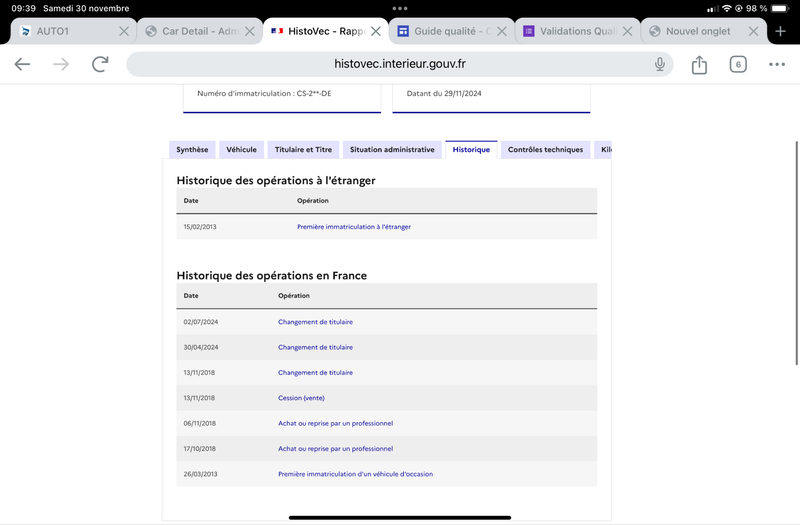Open the Situation administrative tab
Image resolution: width=800 pixels, height=525 pixels.
392,149
